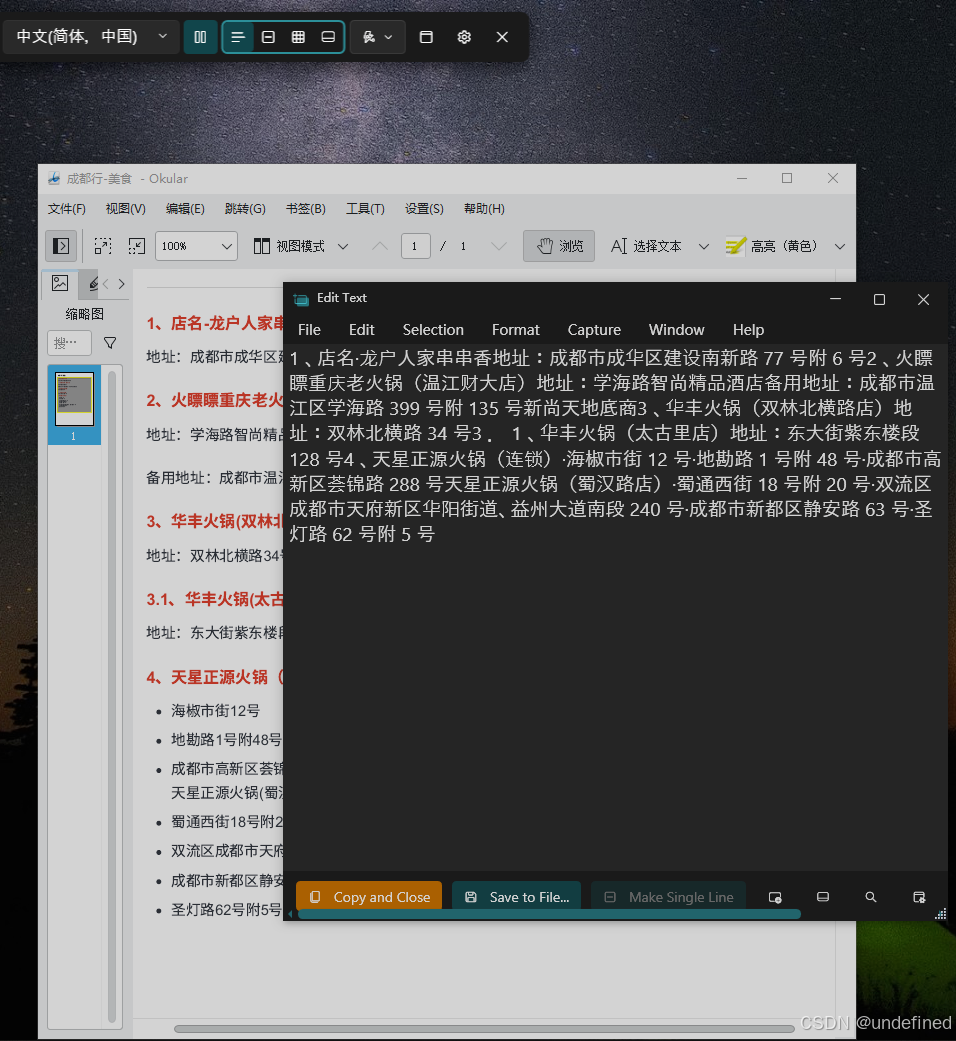
Task: Open the 中文(简体，中国) language dropdown
Action: coord(90,37)
